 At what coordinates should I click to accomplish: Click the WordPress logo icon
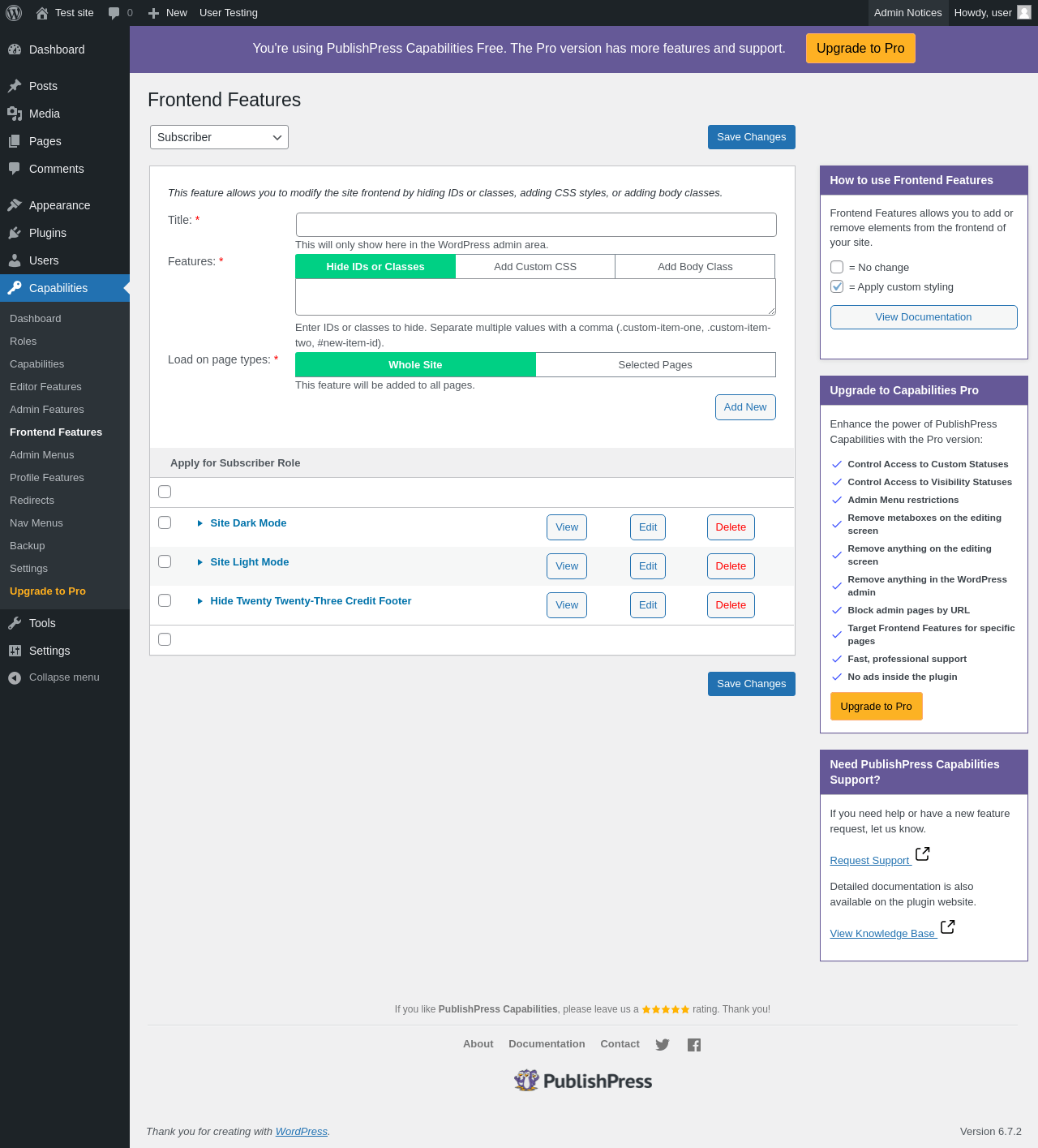(x=14, y=13)
